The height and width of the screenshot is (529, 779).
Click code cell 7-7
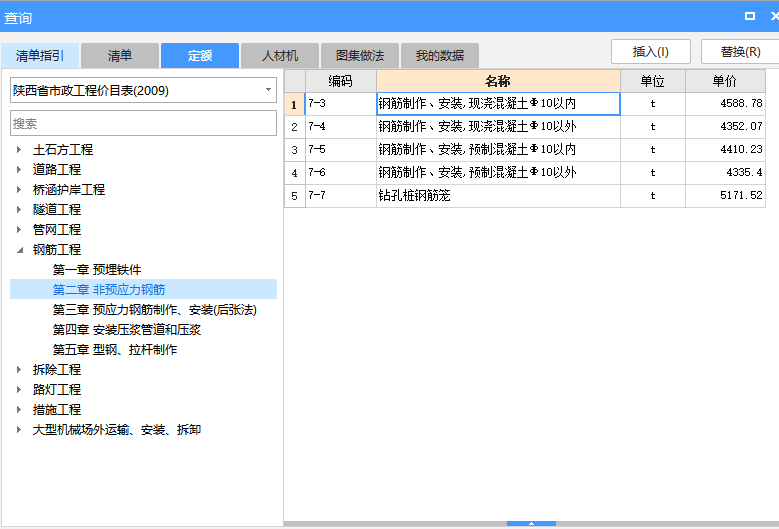341,196
